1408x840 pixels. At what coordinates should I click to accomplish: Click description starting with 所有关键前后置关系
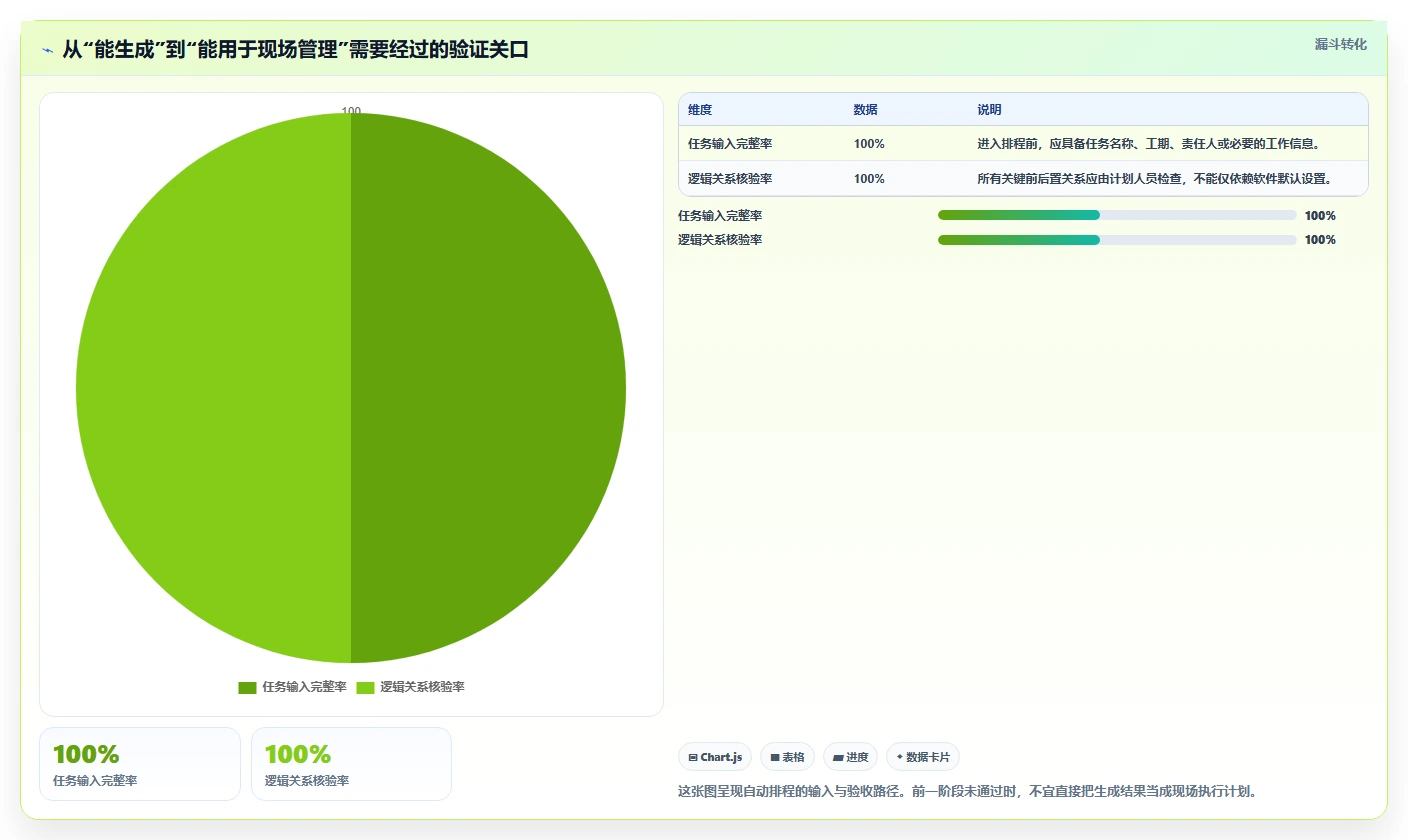pyautogui.click(x=1155, y=178)
